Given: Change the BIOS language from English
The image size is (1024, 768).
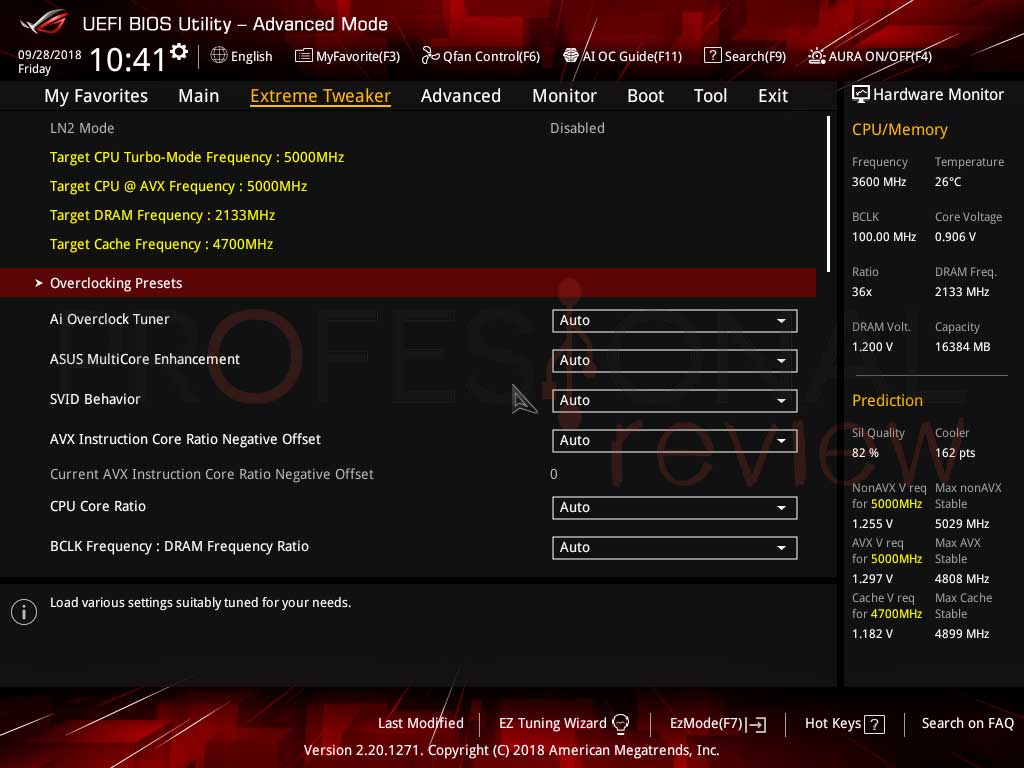Looking at the screenshot, I should click(241, 56).
